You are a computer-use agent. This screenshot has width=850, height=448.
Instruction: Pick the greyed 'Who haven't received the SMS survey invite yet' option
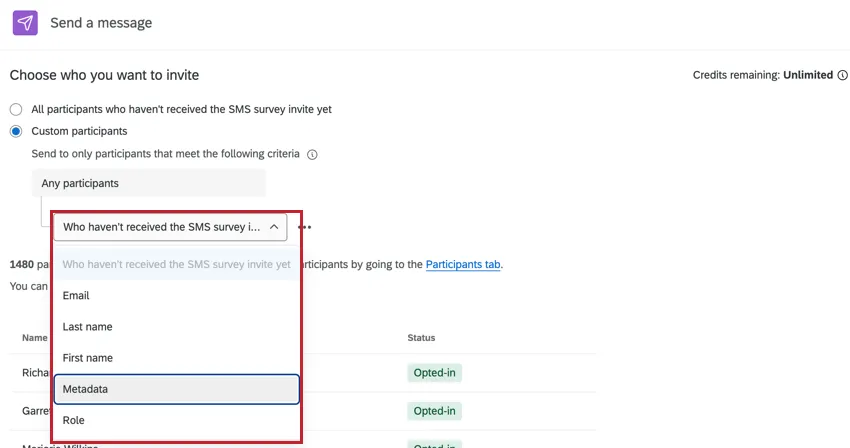tap(176, 264)
